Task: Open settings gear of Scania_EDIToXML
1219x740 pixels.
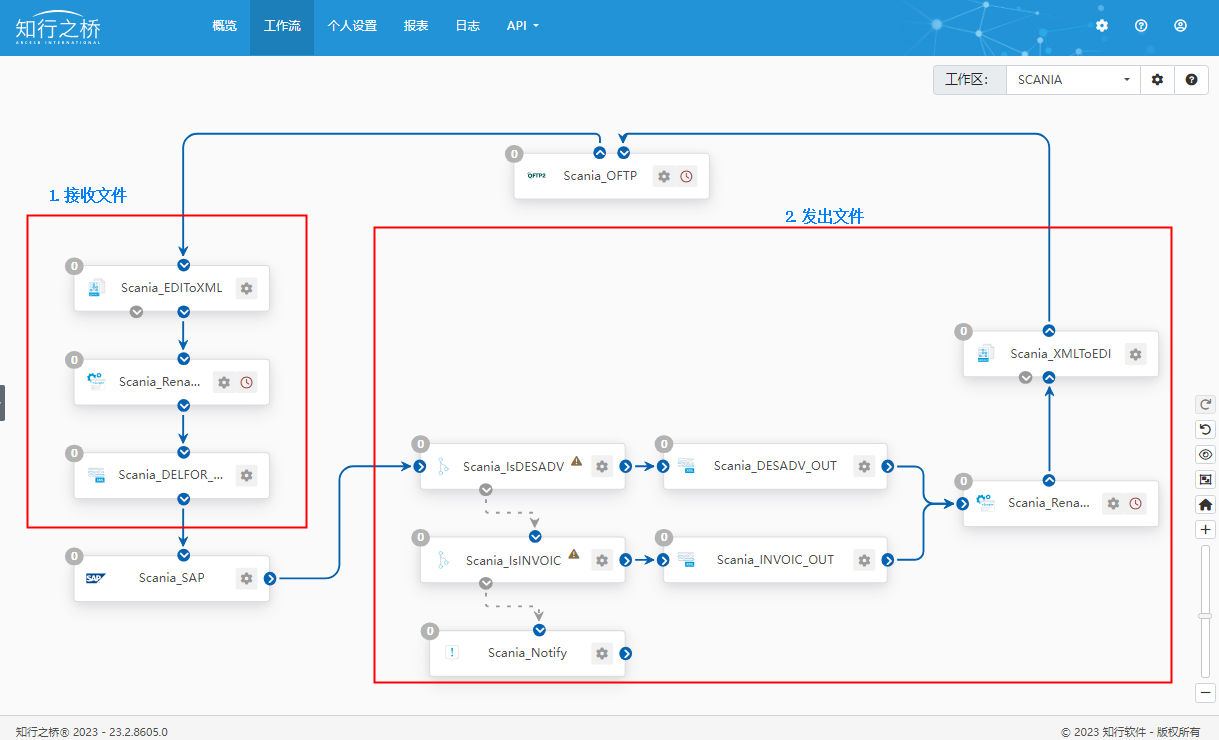Action: tap(247, 288)
